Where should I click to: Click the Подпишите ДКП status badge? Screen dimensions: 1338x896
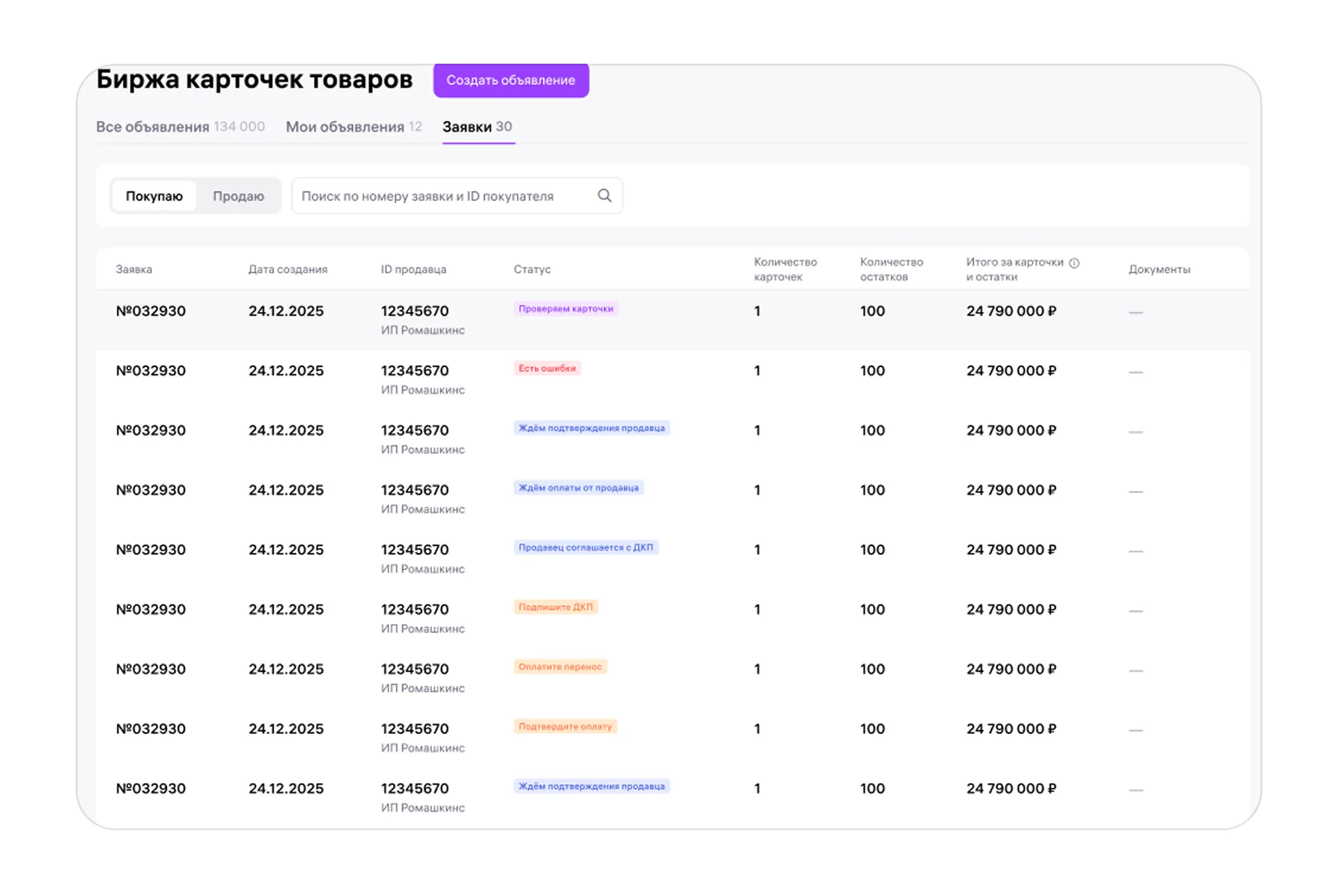point(556,607)
